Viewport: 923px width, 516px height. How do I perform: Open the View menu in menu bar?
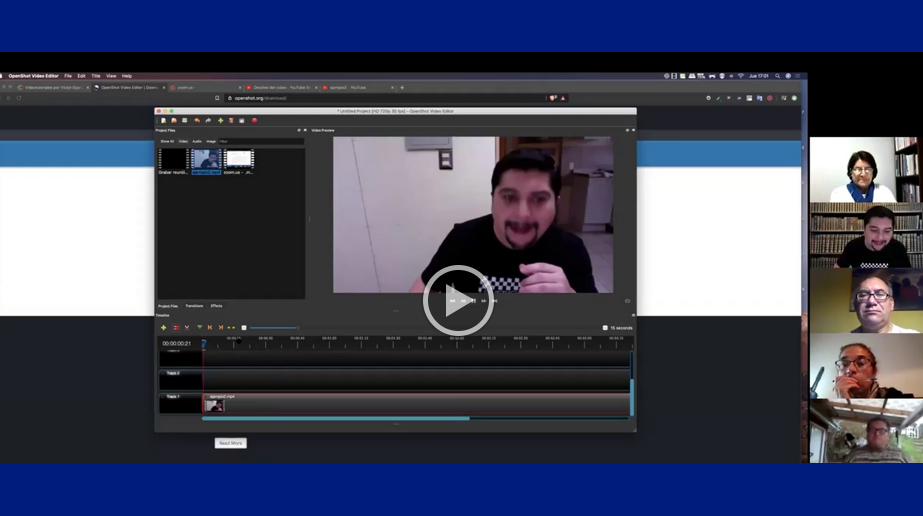111,76
